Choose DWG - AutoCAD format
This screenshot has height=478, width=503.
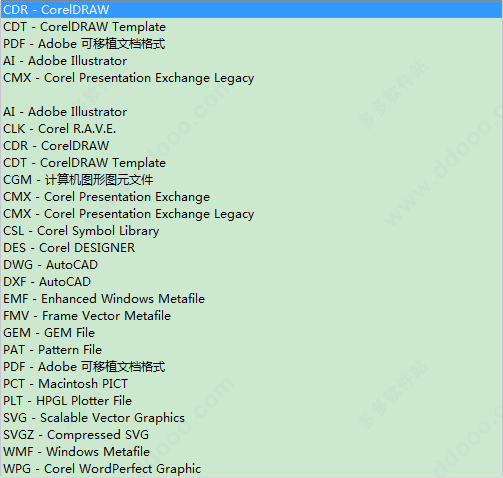pyautogui.click(x=251, y=265)
